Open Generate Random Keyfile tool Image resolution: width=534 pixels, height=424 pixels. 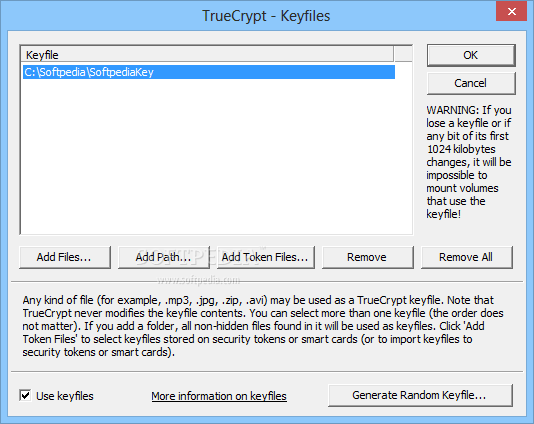(x=420, y=395)
